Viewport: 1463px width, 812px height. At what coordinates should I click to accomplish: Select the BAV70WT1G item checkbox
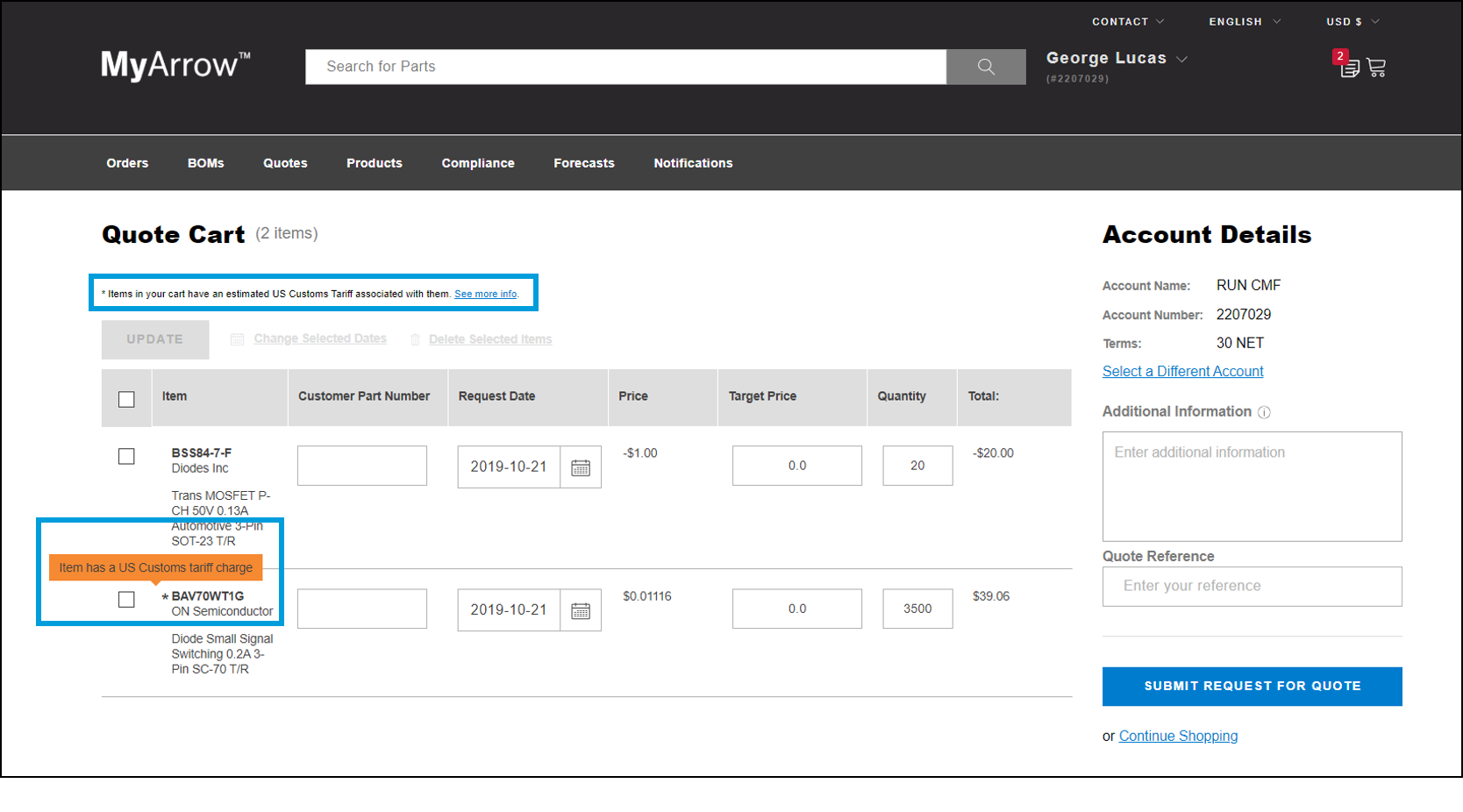126,599
